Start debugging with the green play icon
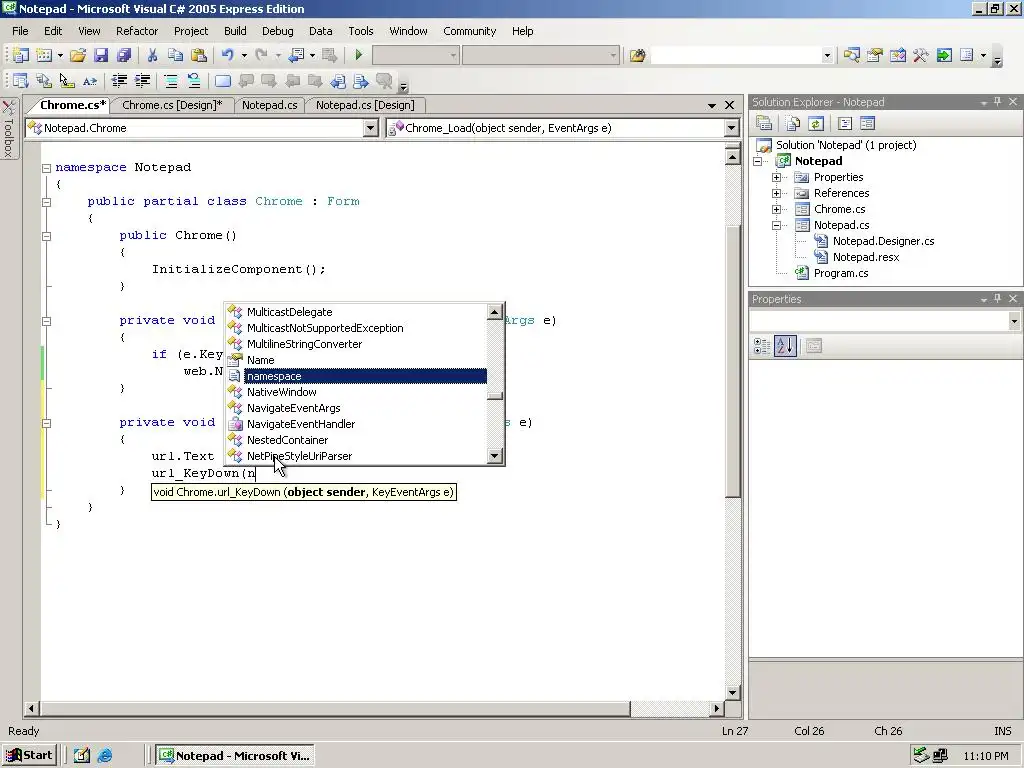Image resolution: width=1024 pixels, height=768 pixels. click(x=359, y=56)
